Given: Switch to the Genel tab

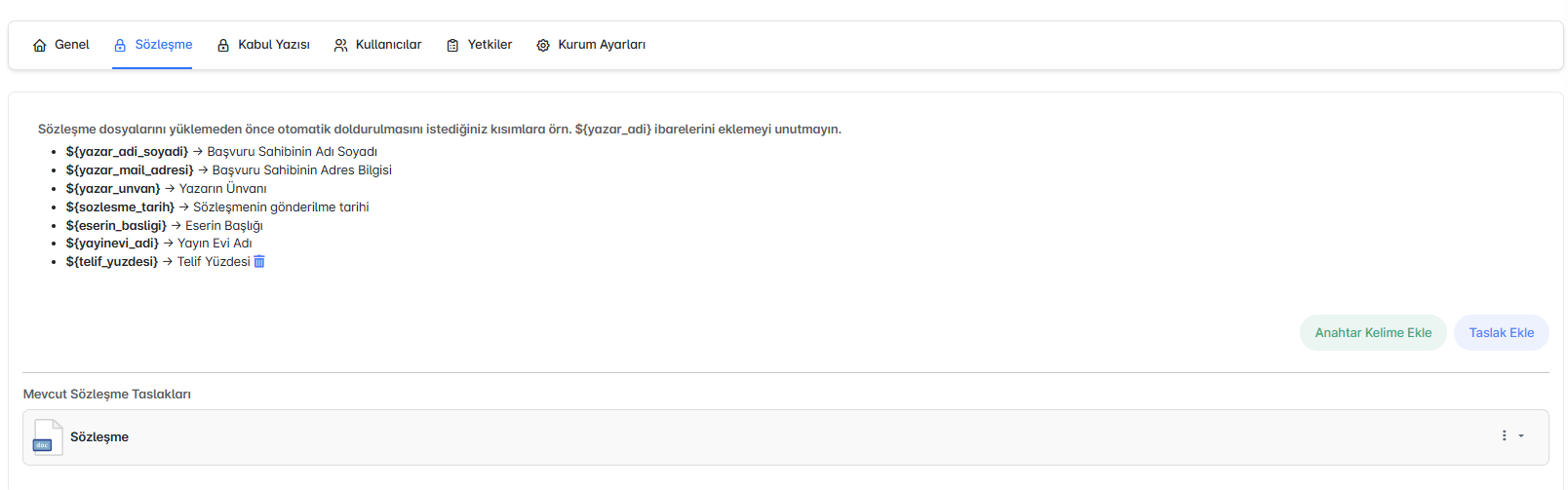Looking at the screenshot, I should click(71, 45).
